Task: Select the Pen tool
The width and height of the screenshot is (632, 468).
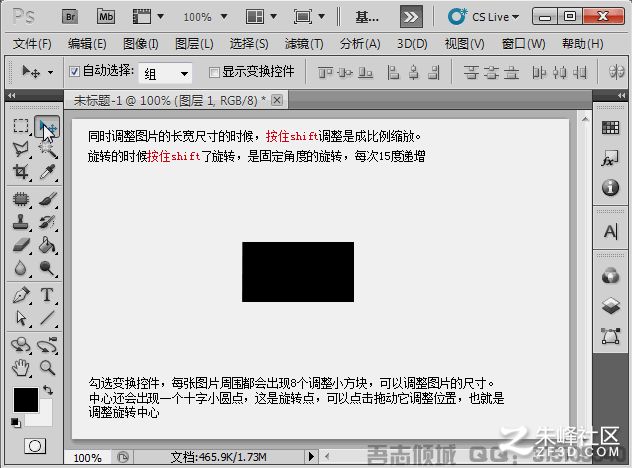Action: click(21, 295)
